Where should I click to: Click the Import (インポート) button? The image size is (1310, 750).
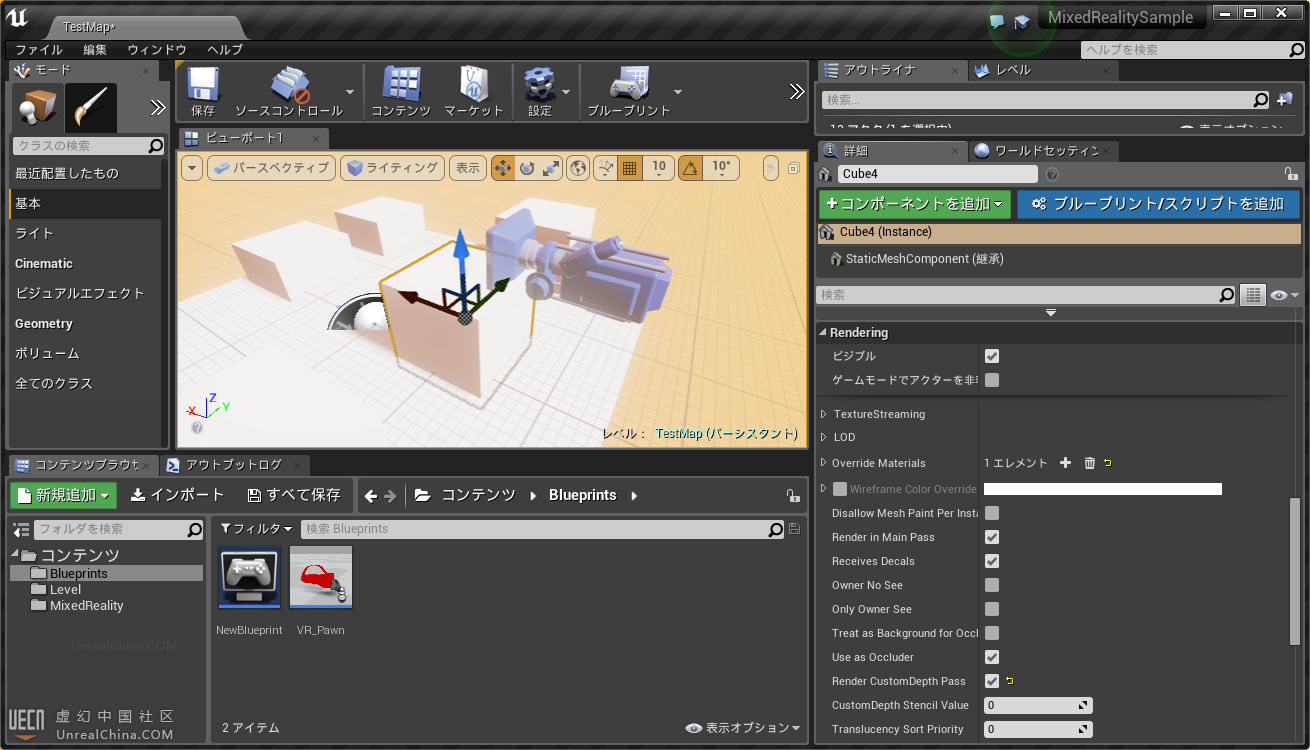coord(178,495)
